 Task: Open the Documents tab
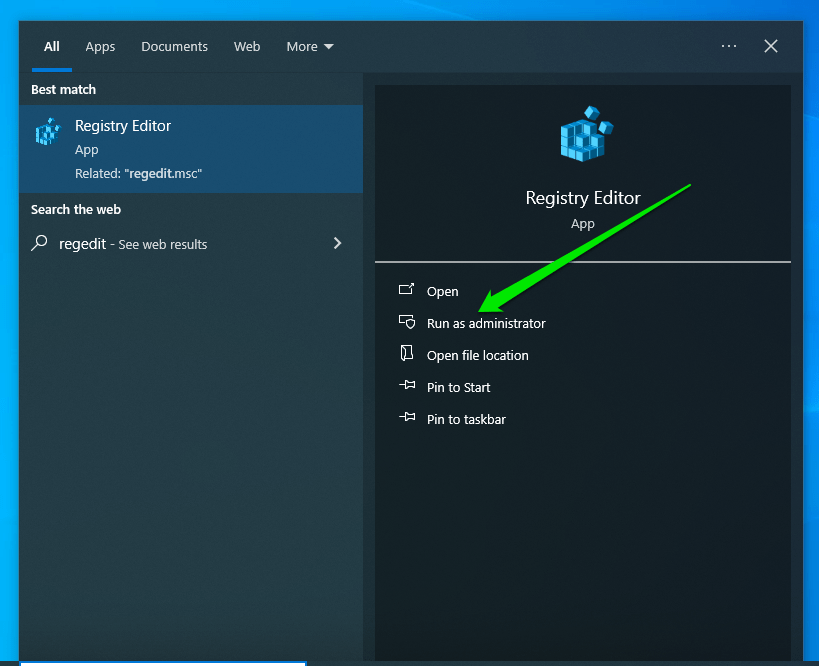click(x=174, y=46)
